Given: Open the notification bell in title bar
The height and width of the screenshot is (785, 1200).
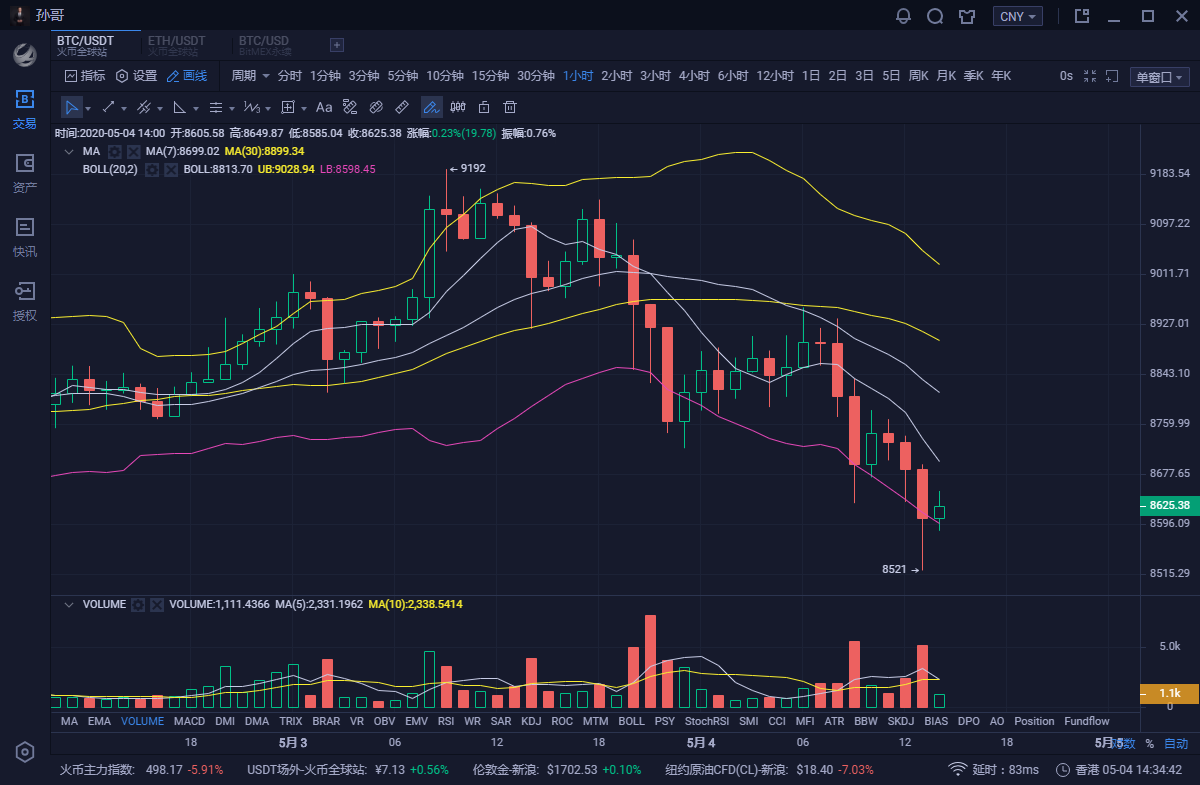Looking at the screenshot, I should coord(904,16).
